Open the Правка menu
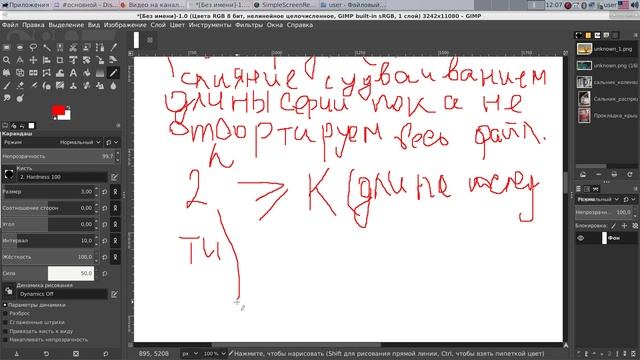Screen dimensions: 640x360 pyautogui.click(x=33, y=25)
